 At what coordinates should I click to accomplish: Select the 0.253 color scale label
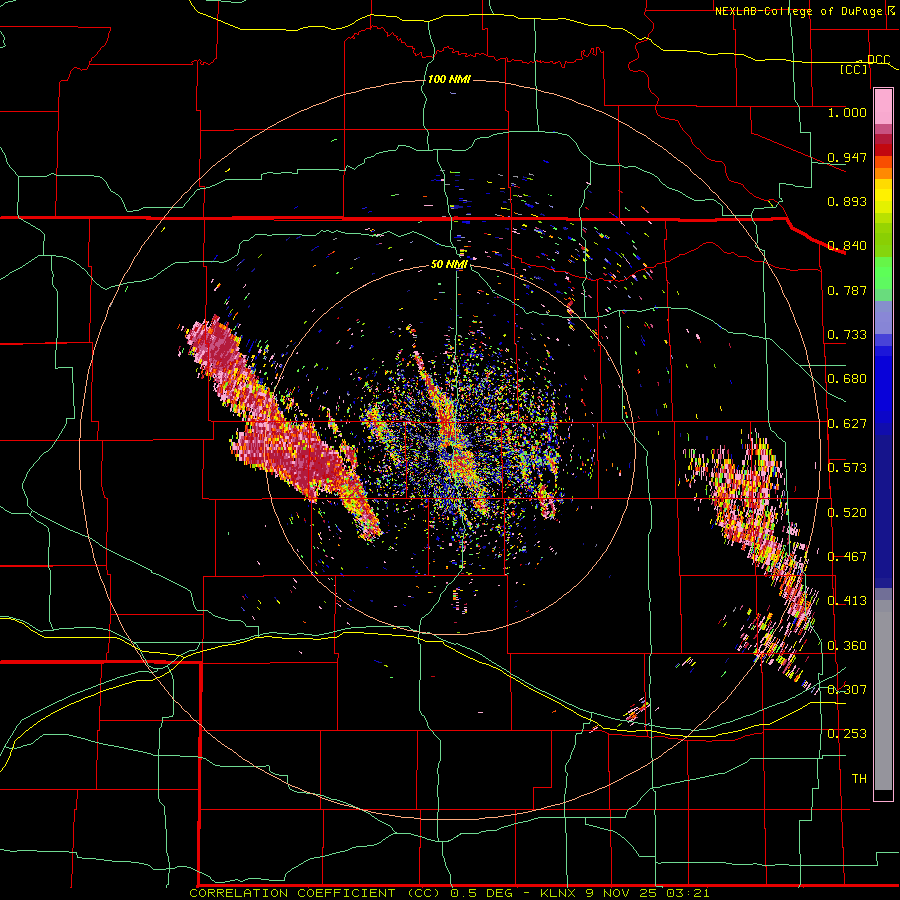[x=847, y=734]
